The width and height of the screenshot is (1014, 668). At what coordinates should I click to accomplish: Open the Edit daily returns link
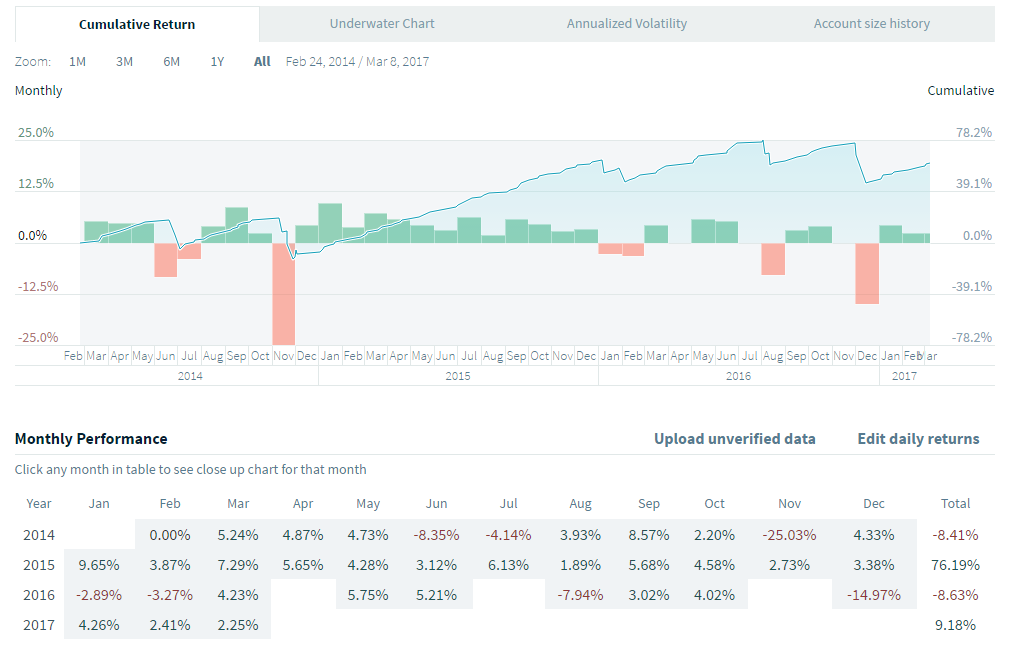(918, 439)
